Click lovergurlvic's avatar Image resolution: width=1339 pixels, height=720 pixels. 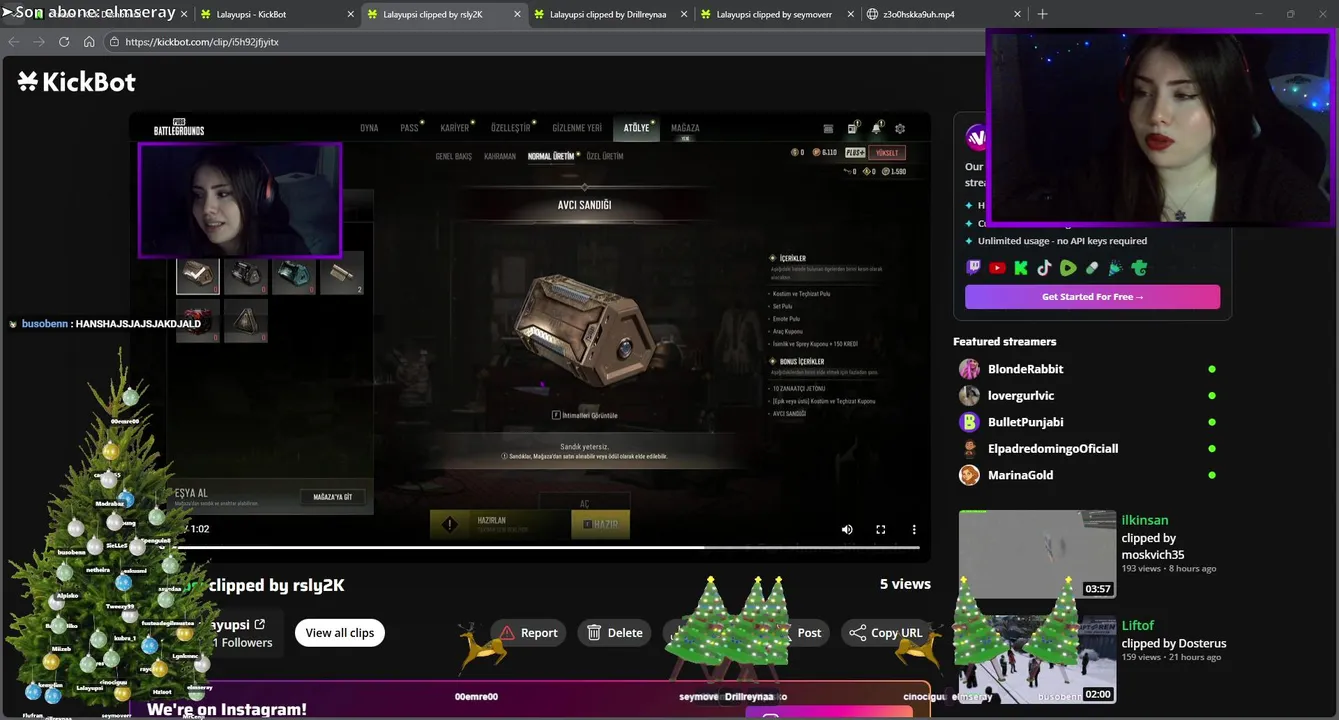pos(969,396)
